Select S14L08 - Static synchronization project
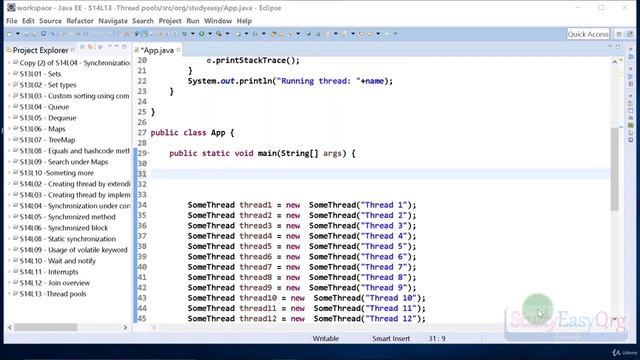 67,239
